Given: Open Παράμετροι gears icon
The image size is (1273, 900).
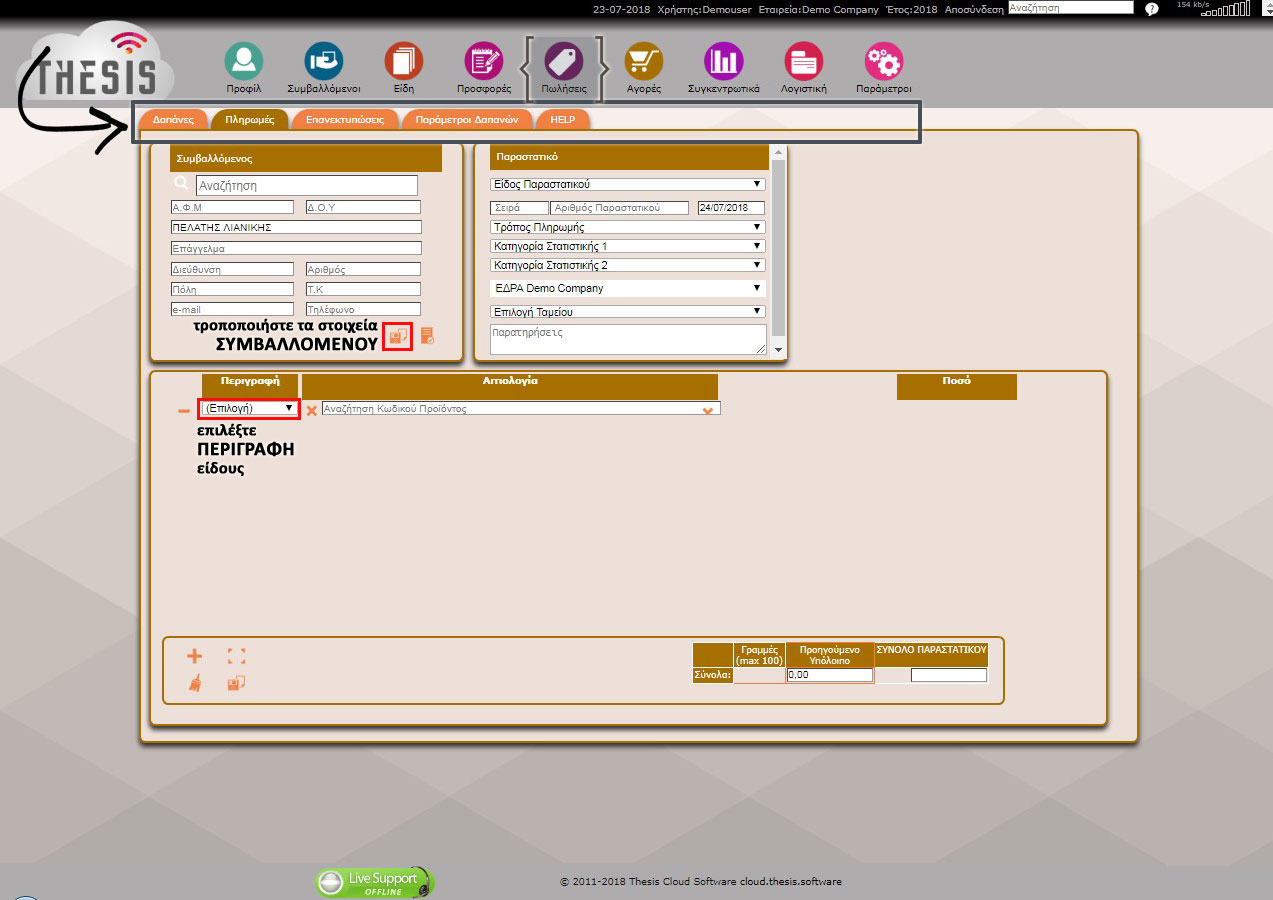Looking at the screenshot, I should (x=883, y=61).
